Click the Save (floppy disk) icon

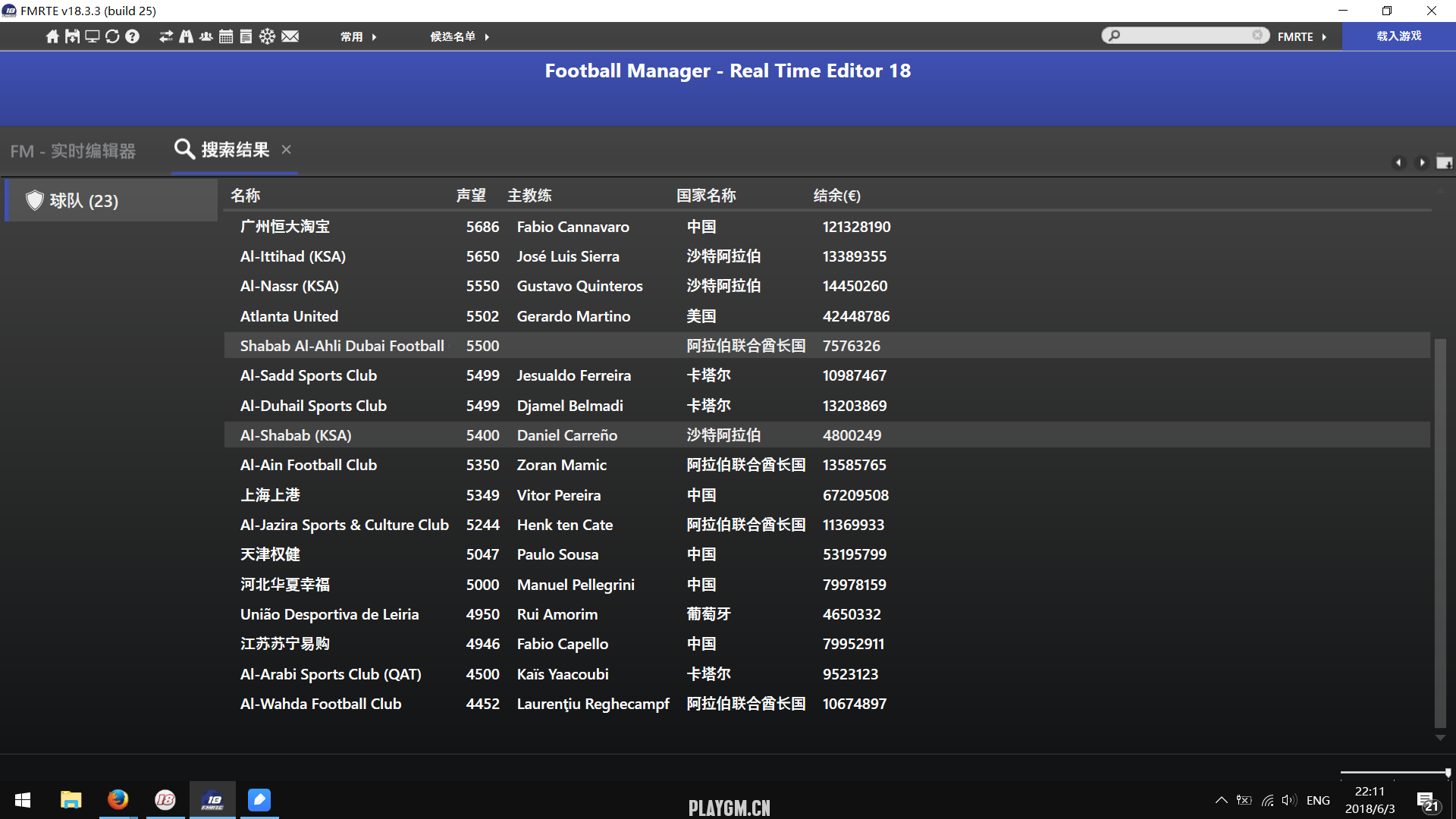click(x=72, y=36)
